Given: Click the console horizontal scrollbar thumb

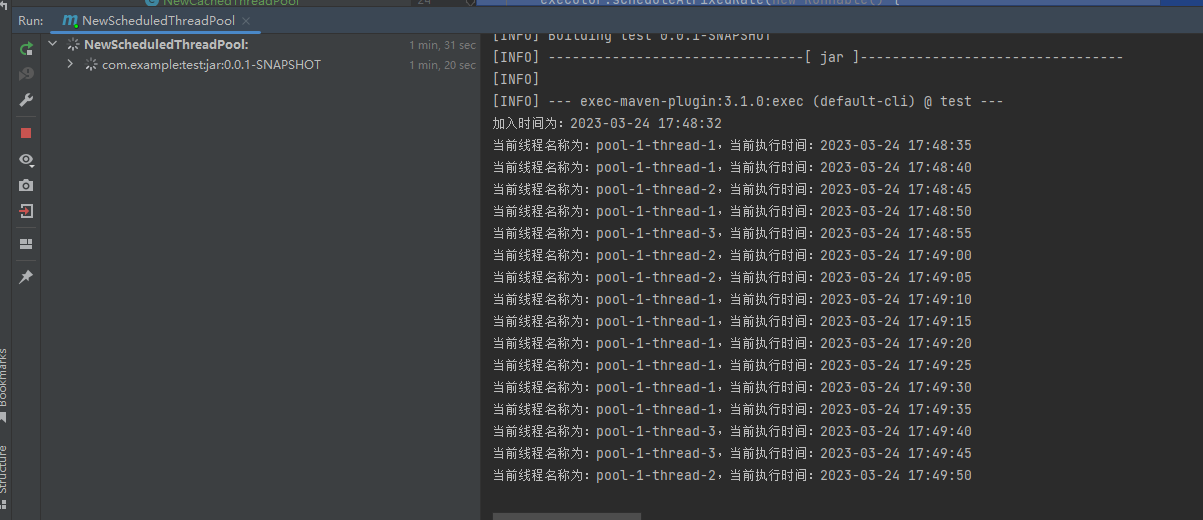Looking at the screenshot, I should click(567, 516).
